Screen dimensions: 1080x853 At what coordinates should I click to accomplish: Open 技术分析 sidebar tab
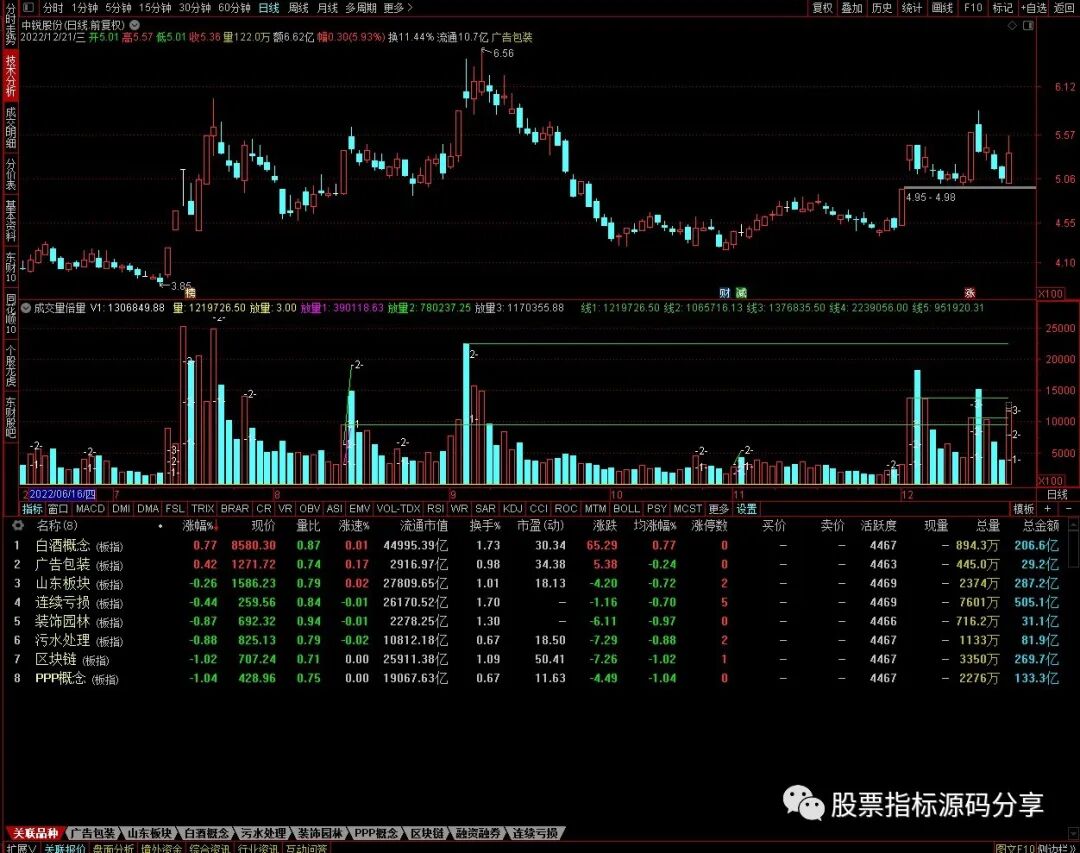point(10,75)
